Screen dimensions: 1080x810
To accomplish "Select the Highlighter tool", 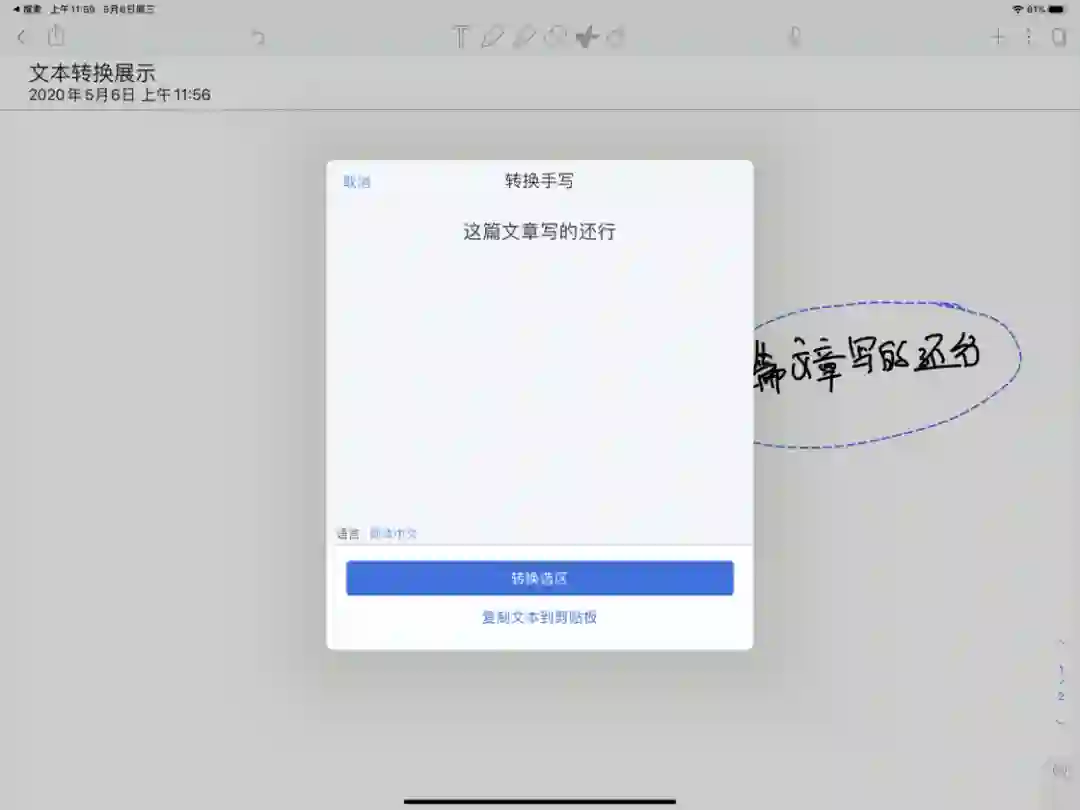I will click(524, 37).
